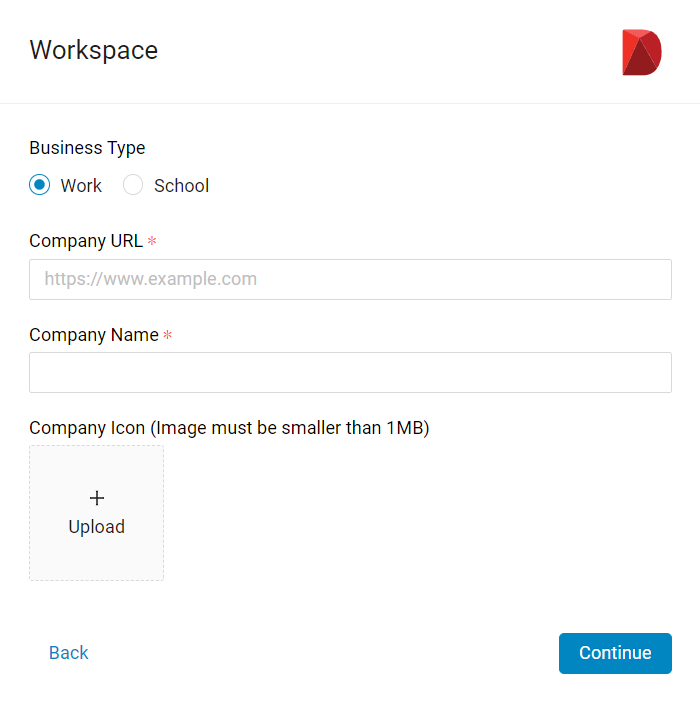Viewport: 700px width, 702px height.
Task: Click the Company Name field label
Action: click(94, 335)
